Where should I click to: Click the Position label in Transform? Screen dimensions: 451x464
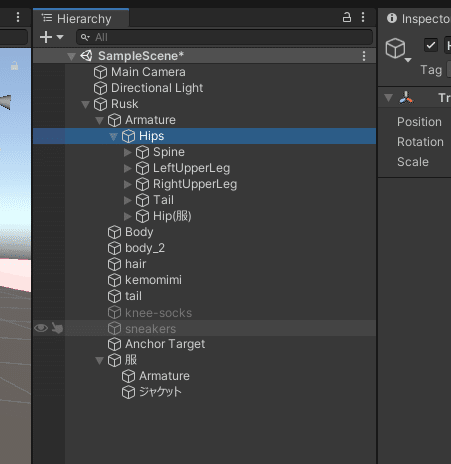[419, 122]
